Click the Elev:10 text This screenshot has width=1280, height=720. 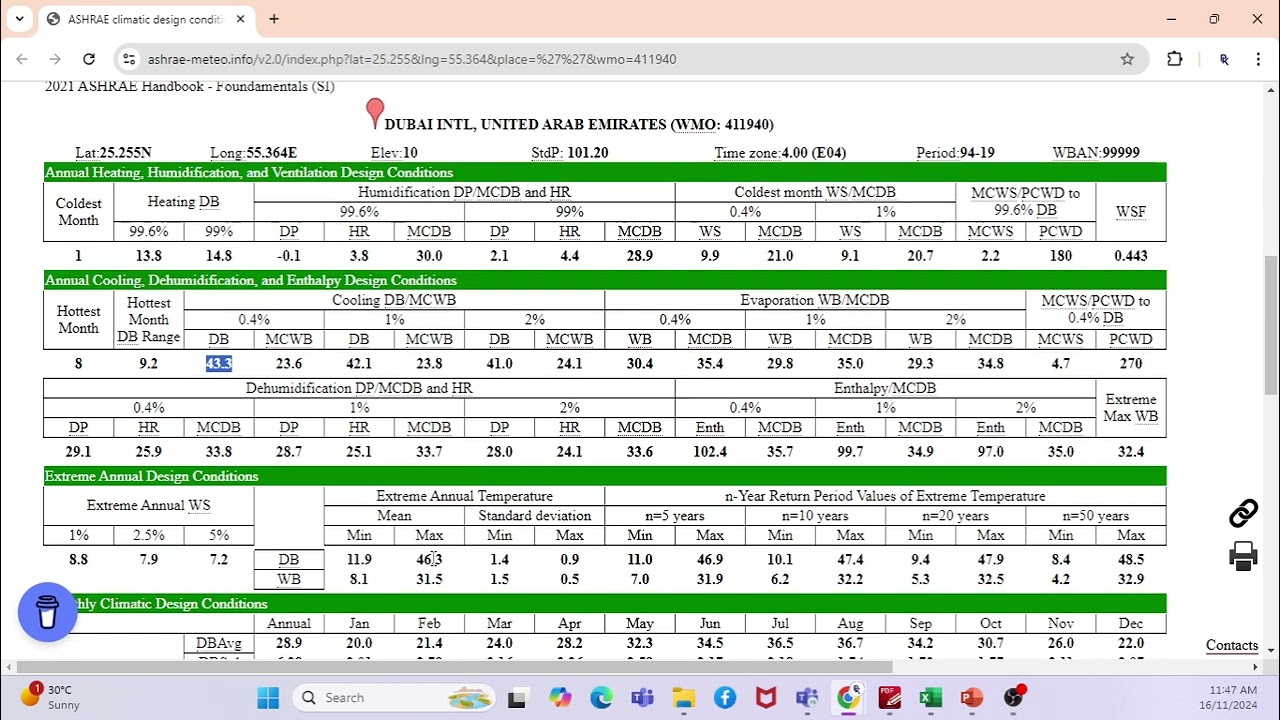pos(394,152)
